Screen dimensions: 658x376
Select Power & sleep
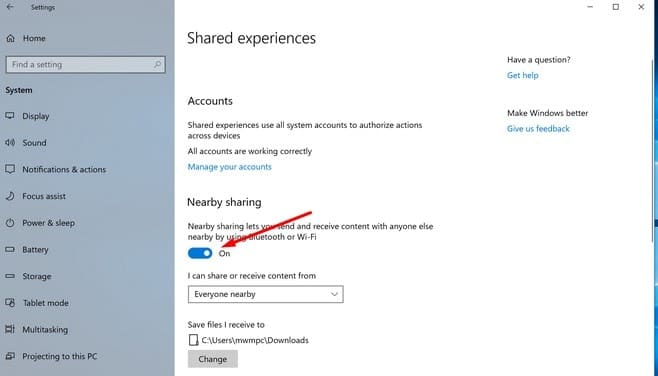[x=49, y=223]
